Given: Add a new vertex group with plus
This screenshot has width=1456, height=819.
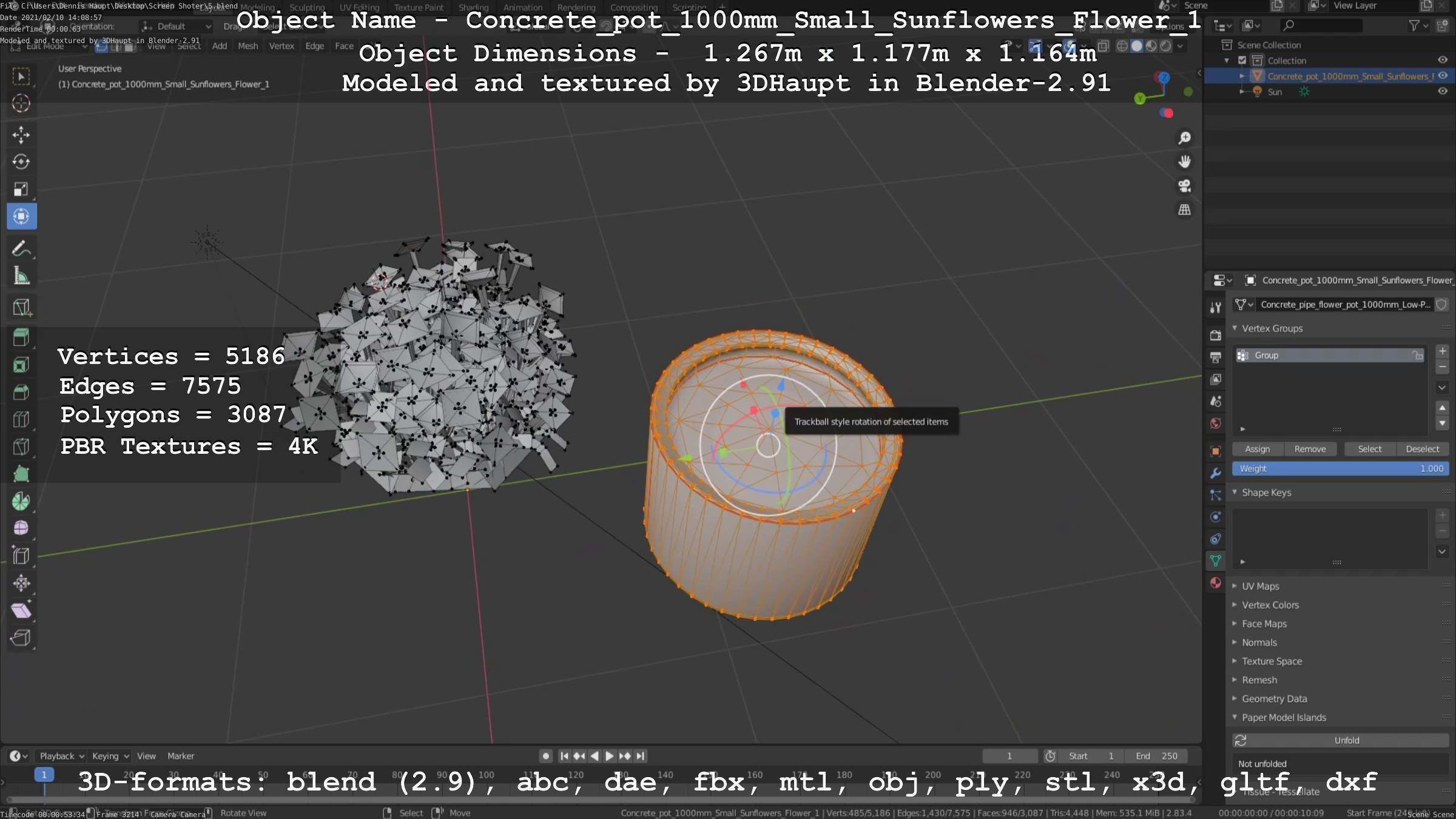Looking at the screenshot, I should (1442, 351).
